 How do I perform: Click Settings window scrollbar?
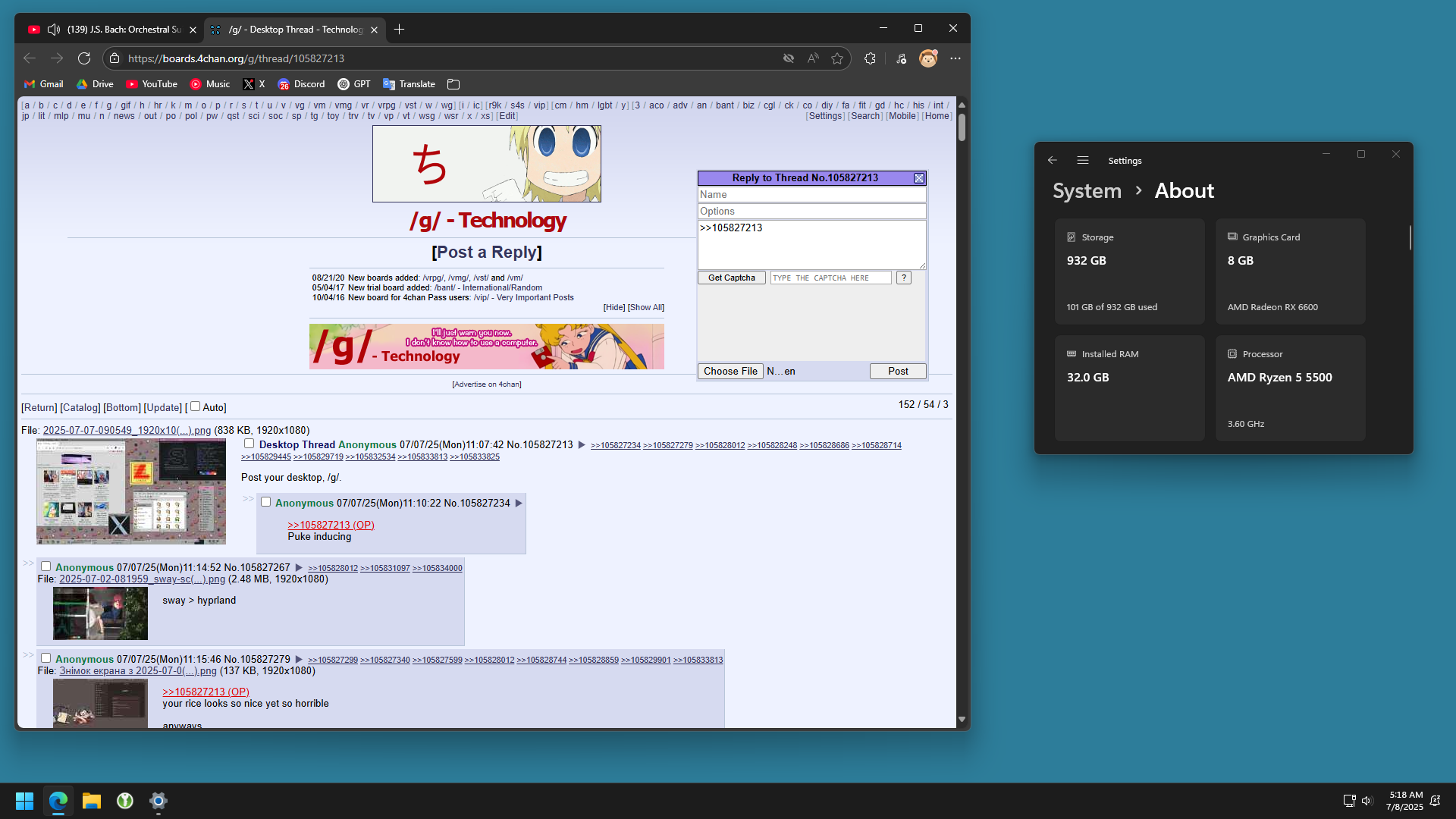tap(1410, 237)
